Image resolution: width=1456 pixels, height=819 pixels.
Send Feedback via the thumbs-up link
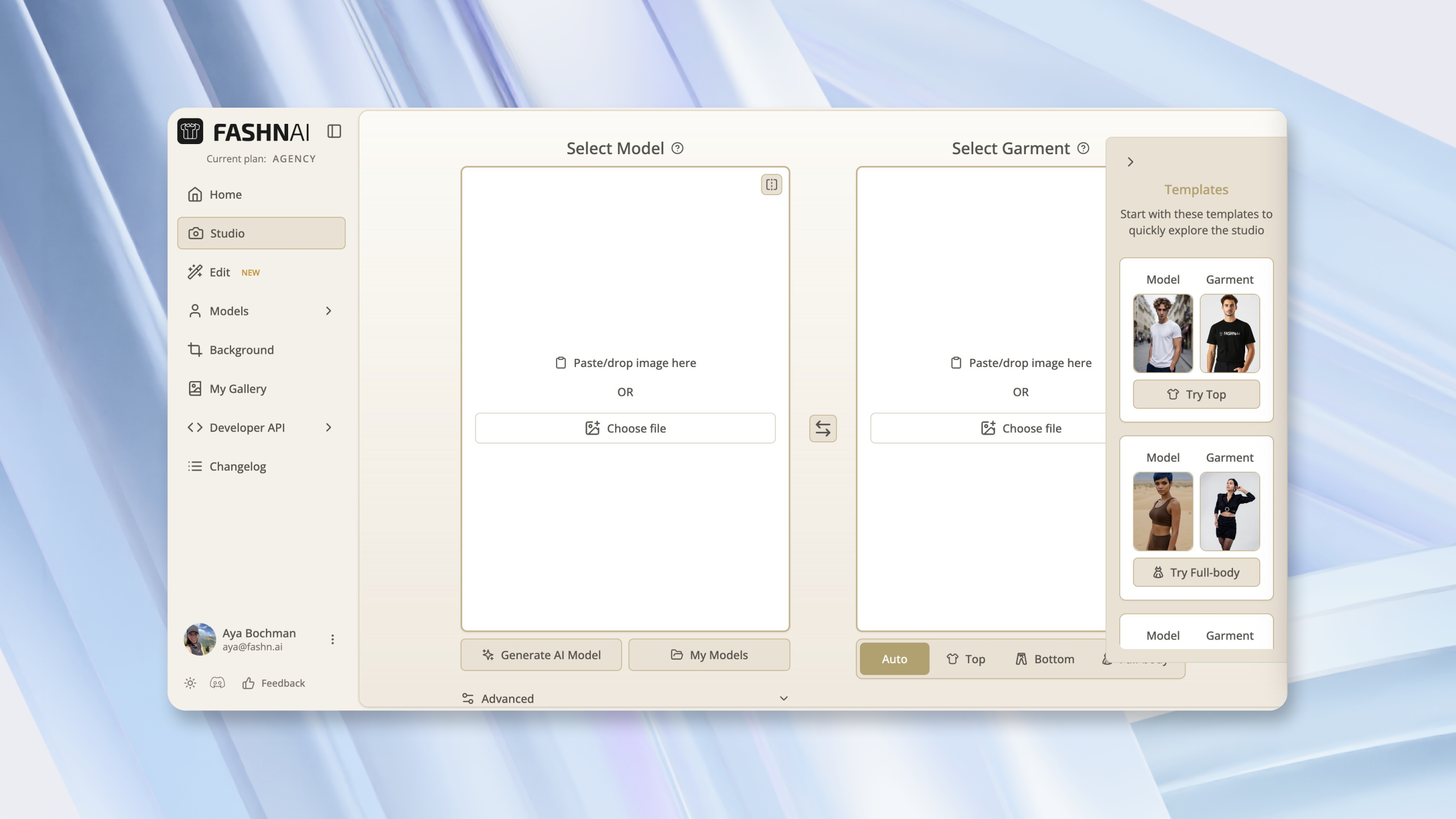(x=274, y=683)
